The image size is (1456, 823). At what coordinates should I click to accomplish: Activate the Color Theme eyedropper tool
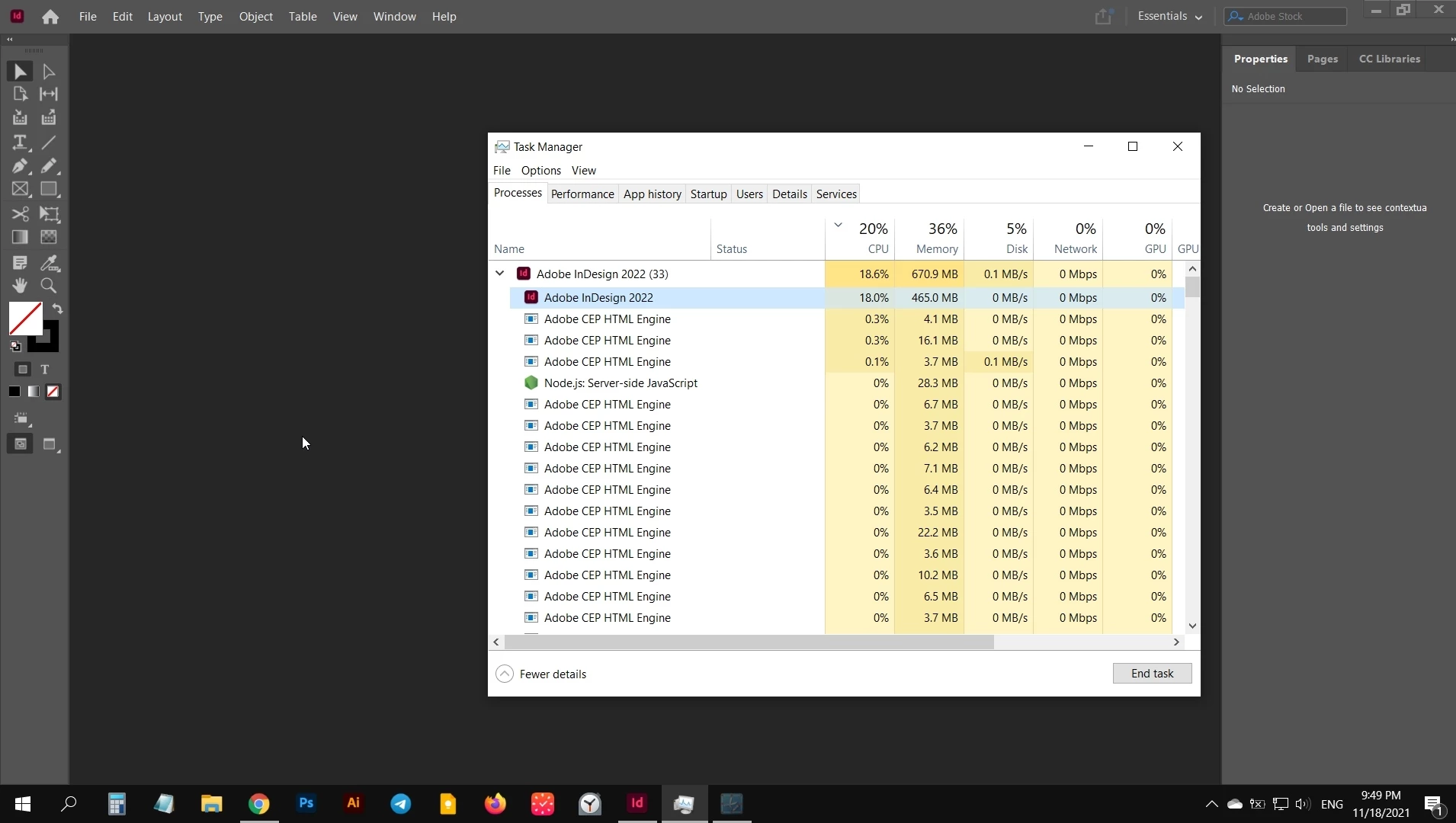[49, 263]
